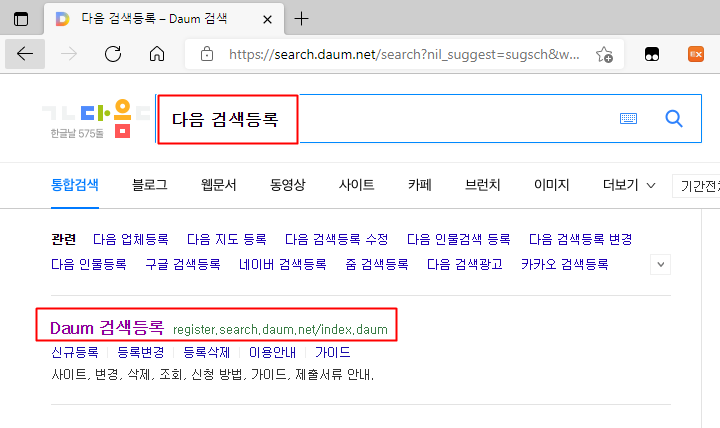Close the Daum 검색 tab
Image resolution: width=720 pixels, height=428 pixels.
[x=267, y=19]
